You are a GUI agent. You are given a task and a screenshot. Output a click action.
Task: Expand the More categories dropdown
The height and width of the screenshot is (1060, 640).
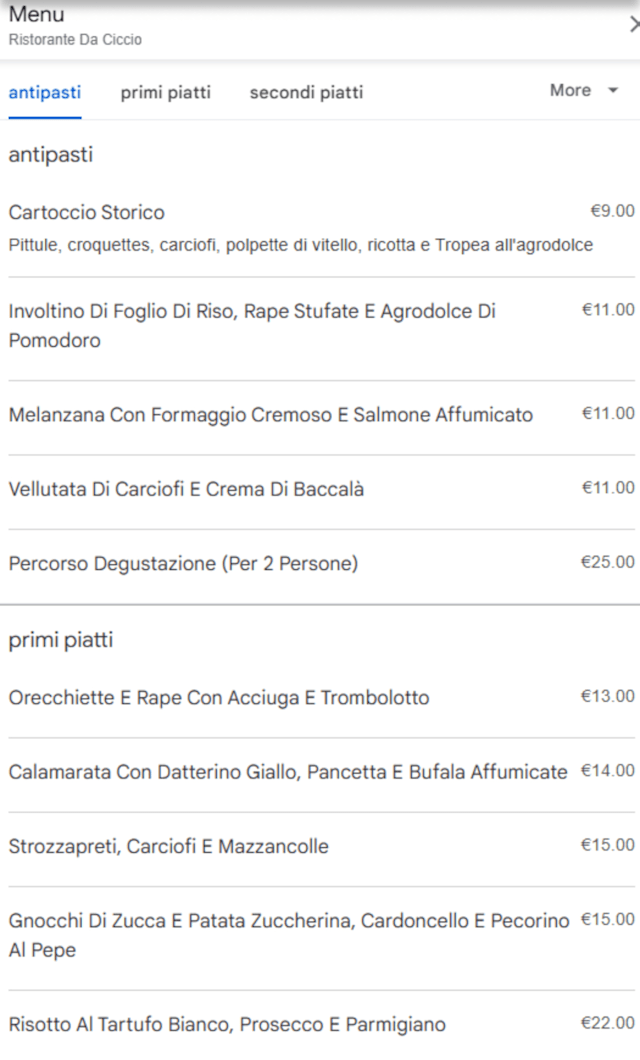tap(584, 91)
